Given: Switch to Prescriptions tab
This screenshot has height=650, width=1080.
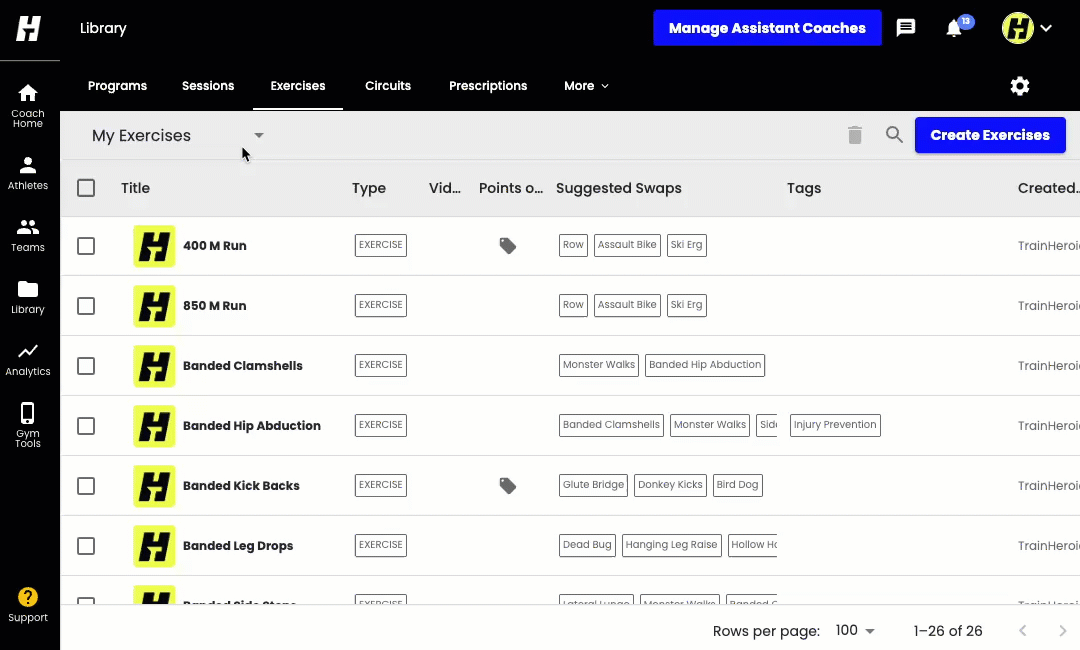Looking at the screenshot, I should [x=488, y=86].
